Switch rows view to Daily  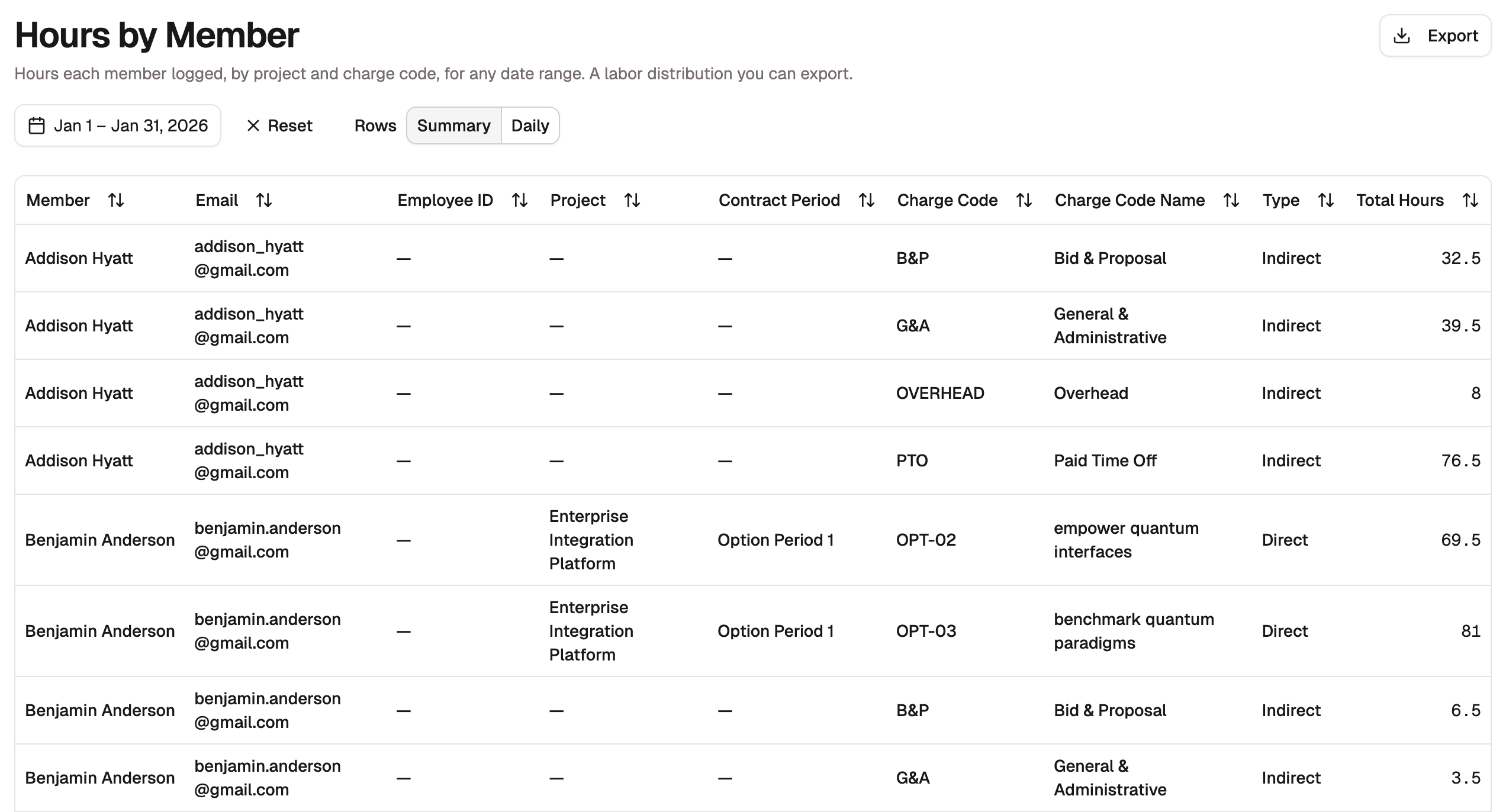530,125
